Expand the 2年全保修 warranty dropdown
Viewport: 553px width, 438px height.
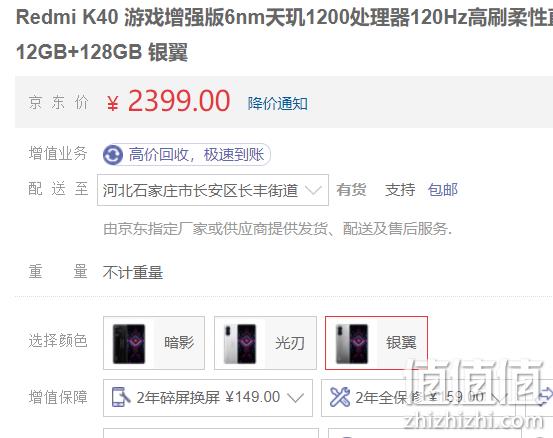point(418,398)
